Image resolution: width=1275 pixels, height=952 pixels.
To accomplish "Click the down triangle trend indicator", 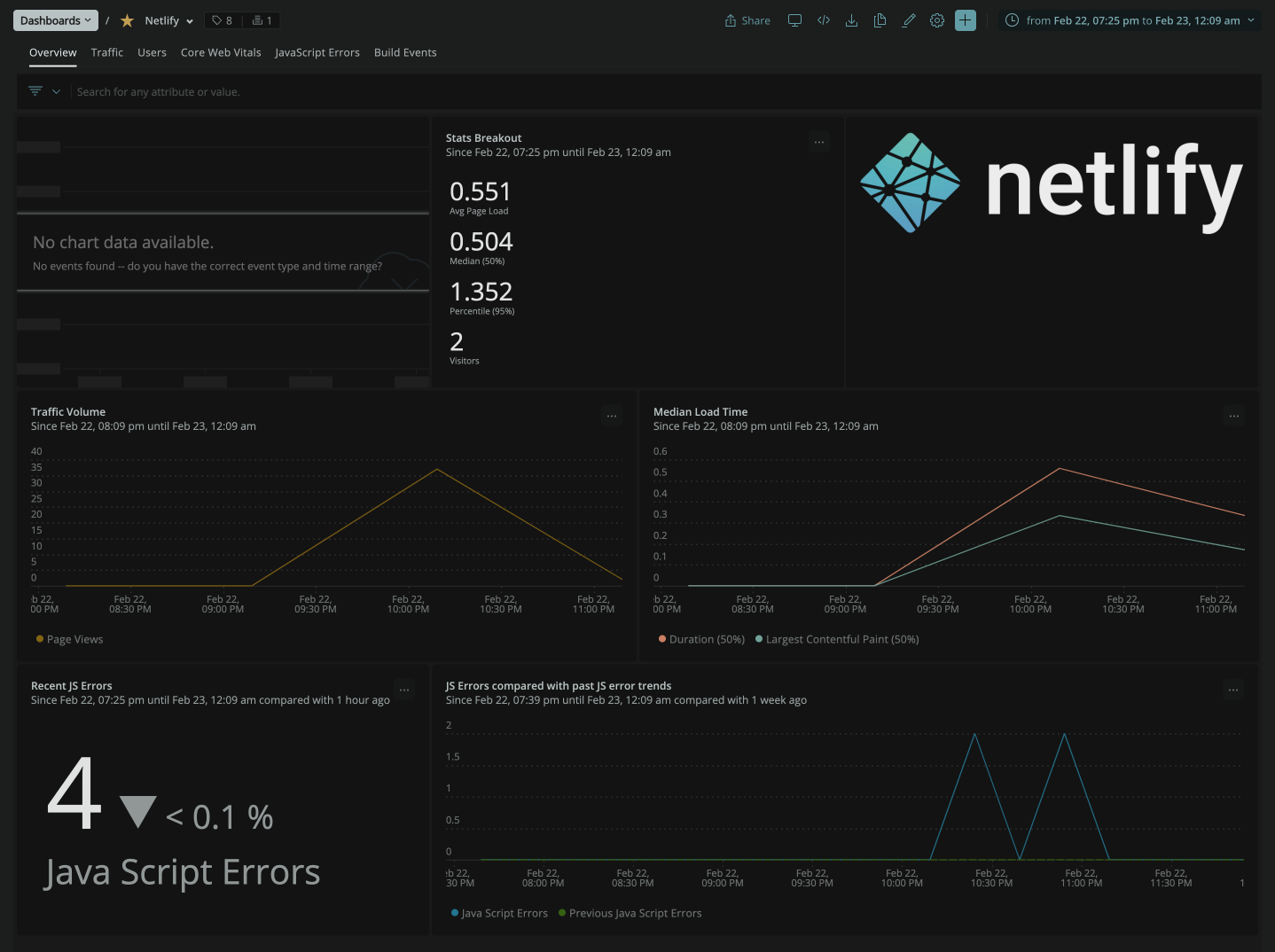I will click(x=137, y=812).
